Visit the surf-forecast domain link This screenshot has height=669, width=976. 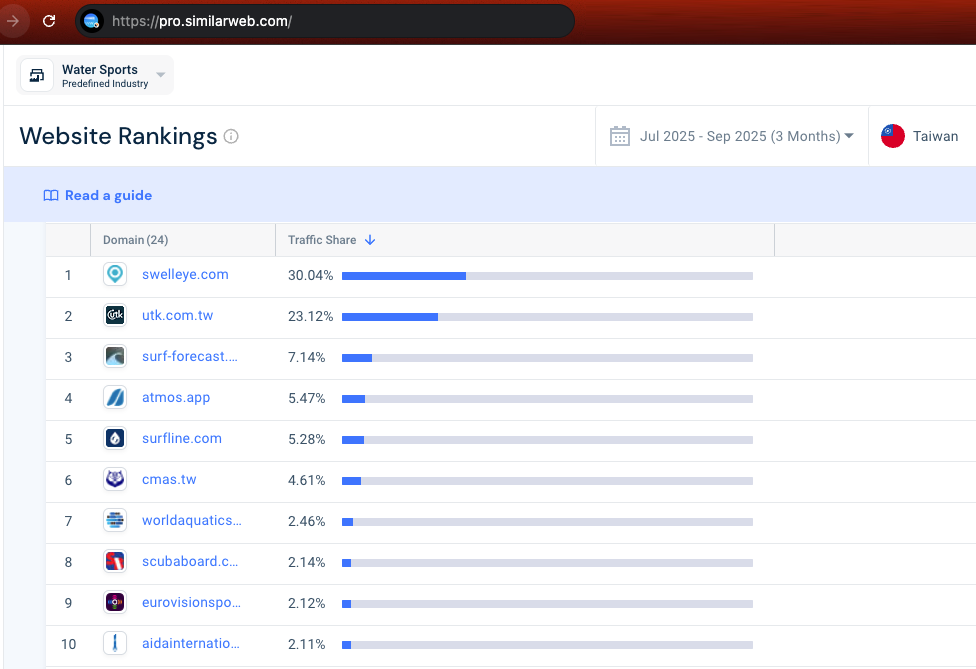[x=190, y=356]
